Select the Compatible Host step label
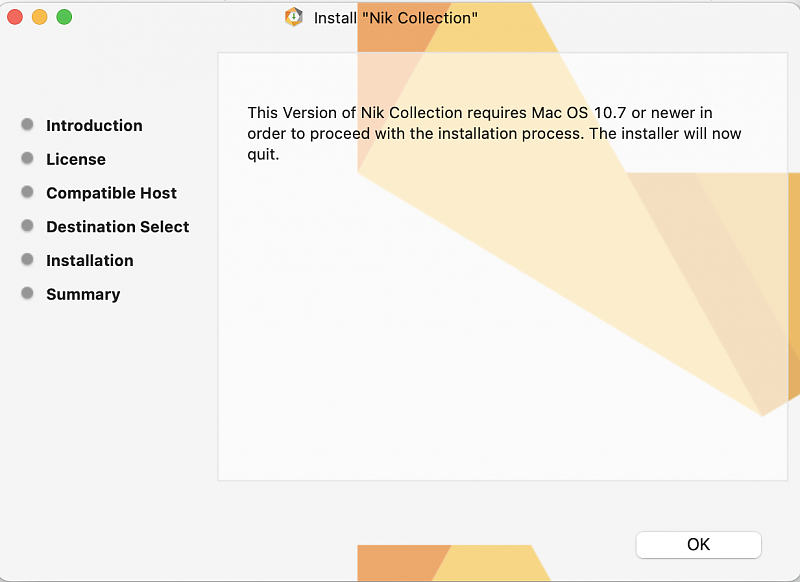This screenshot has height=582, width=800. [x=111, y=193]
